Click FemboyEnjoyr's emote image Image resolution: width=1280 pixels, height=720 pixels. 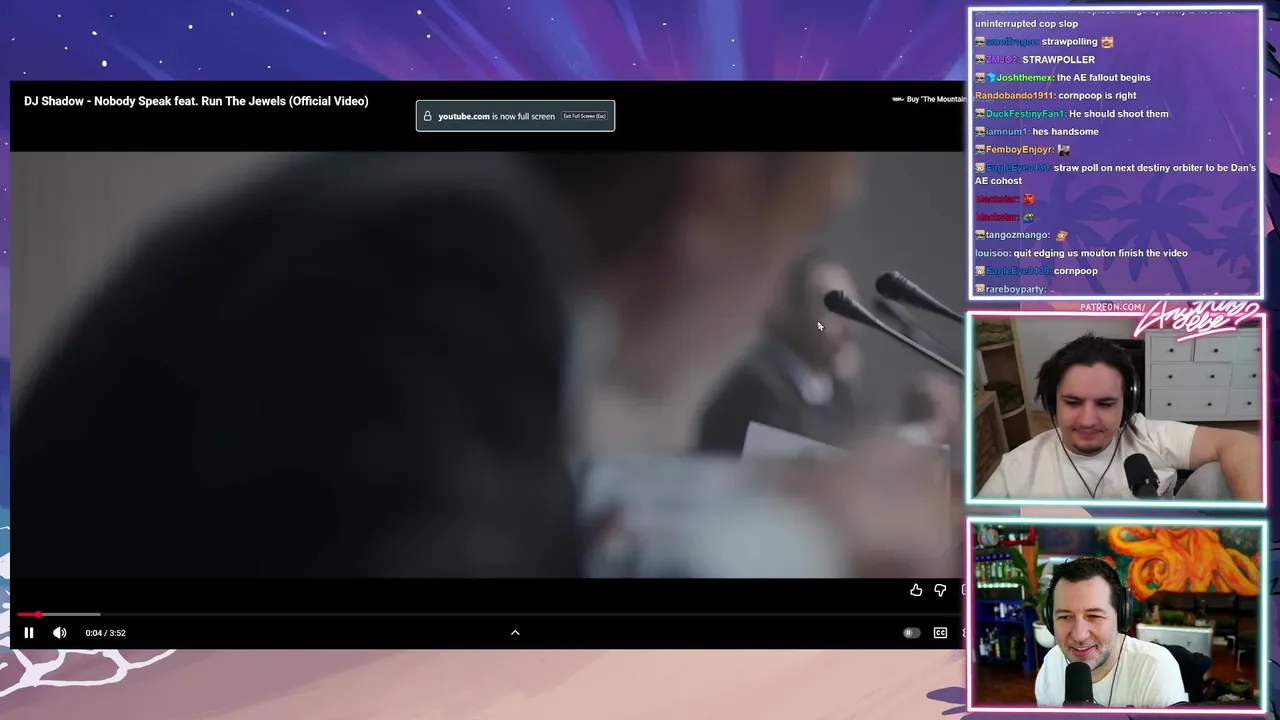pos(1063,150)
